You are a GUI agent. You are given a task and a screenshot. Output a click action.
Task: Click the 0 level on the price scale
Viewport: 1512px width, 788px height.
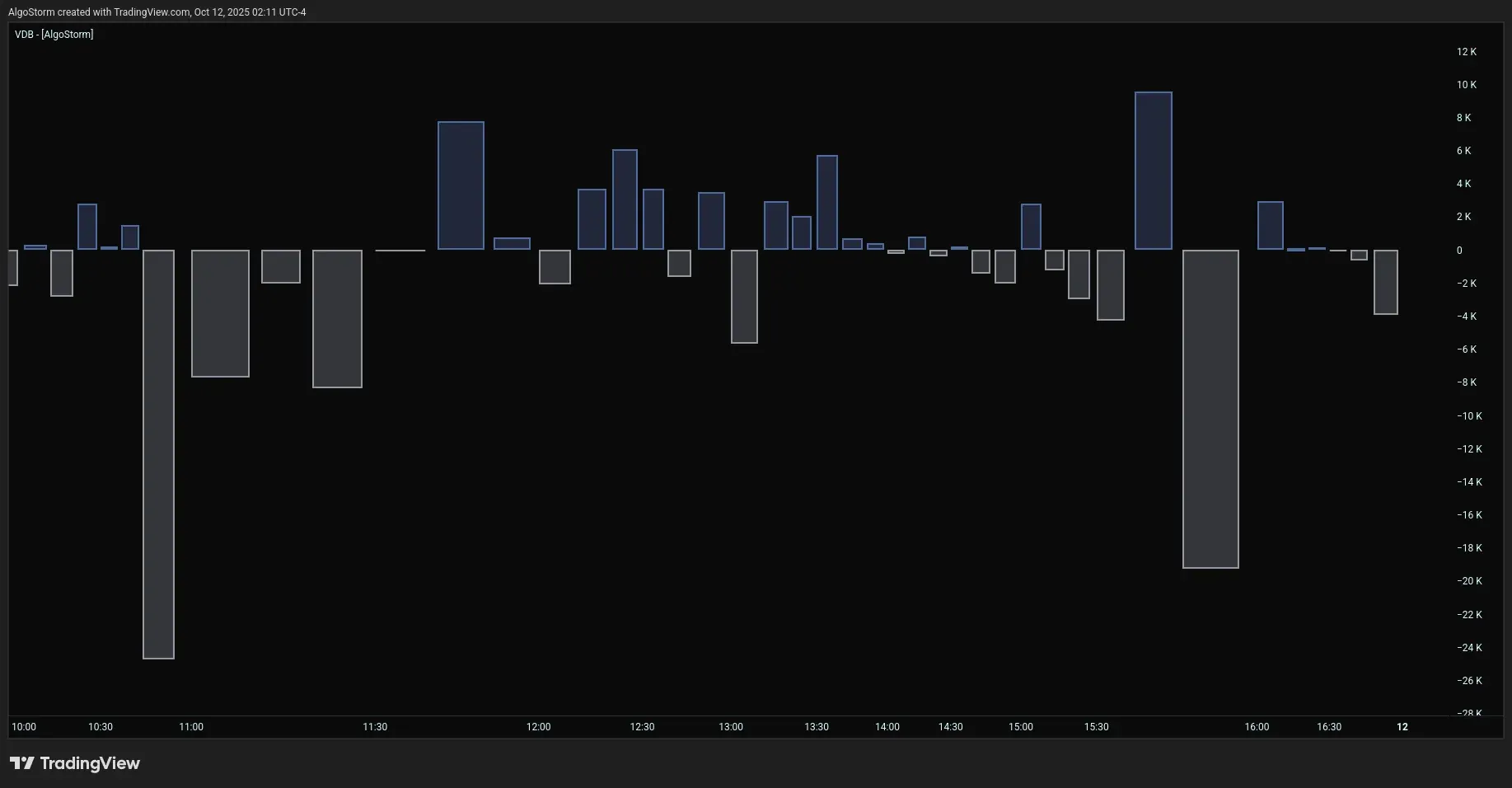pyautogui.click(x=1460, y=250)
